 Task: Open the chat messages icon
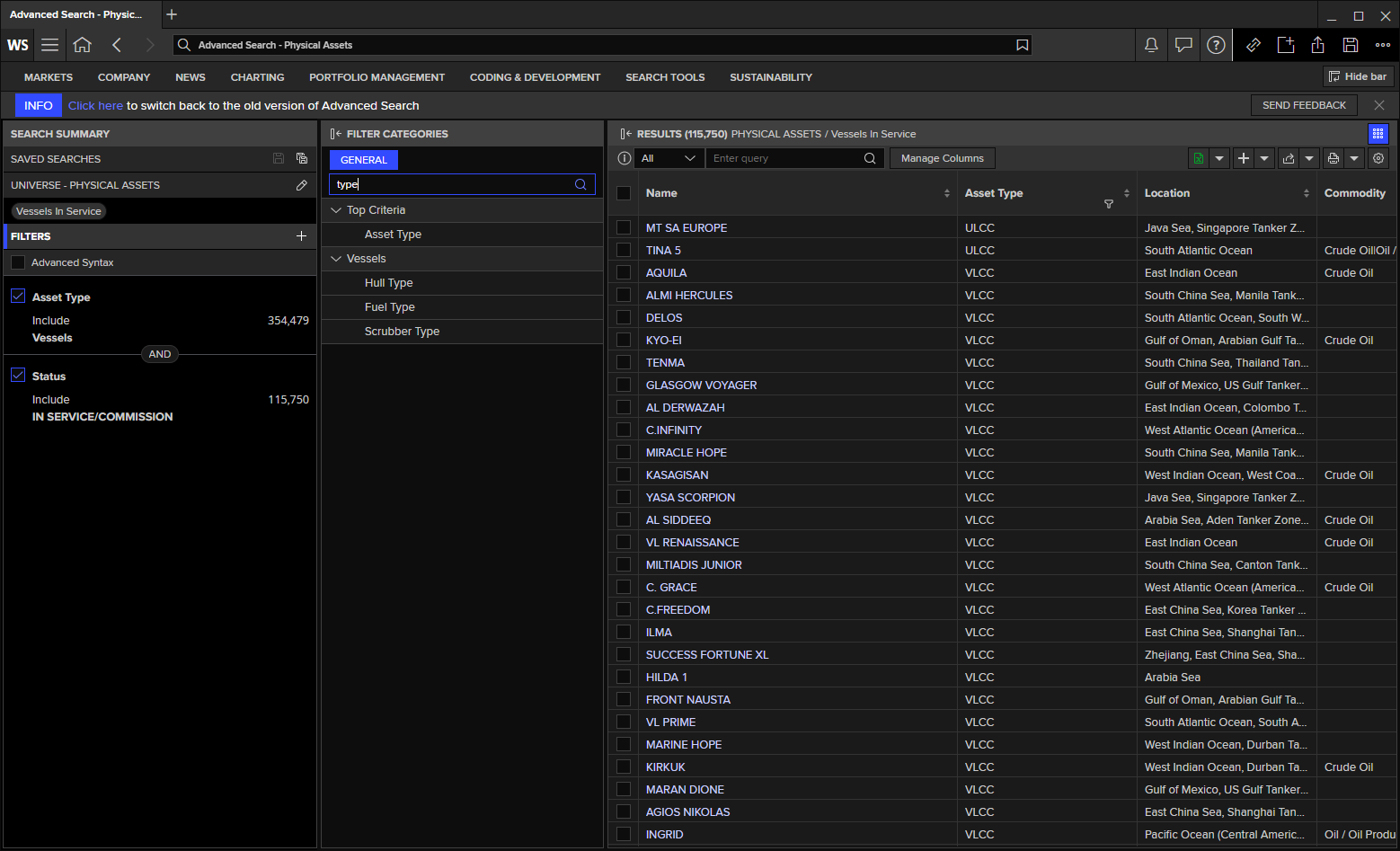coord(1183,45)
